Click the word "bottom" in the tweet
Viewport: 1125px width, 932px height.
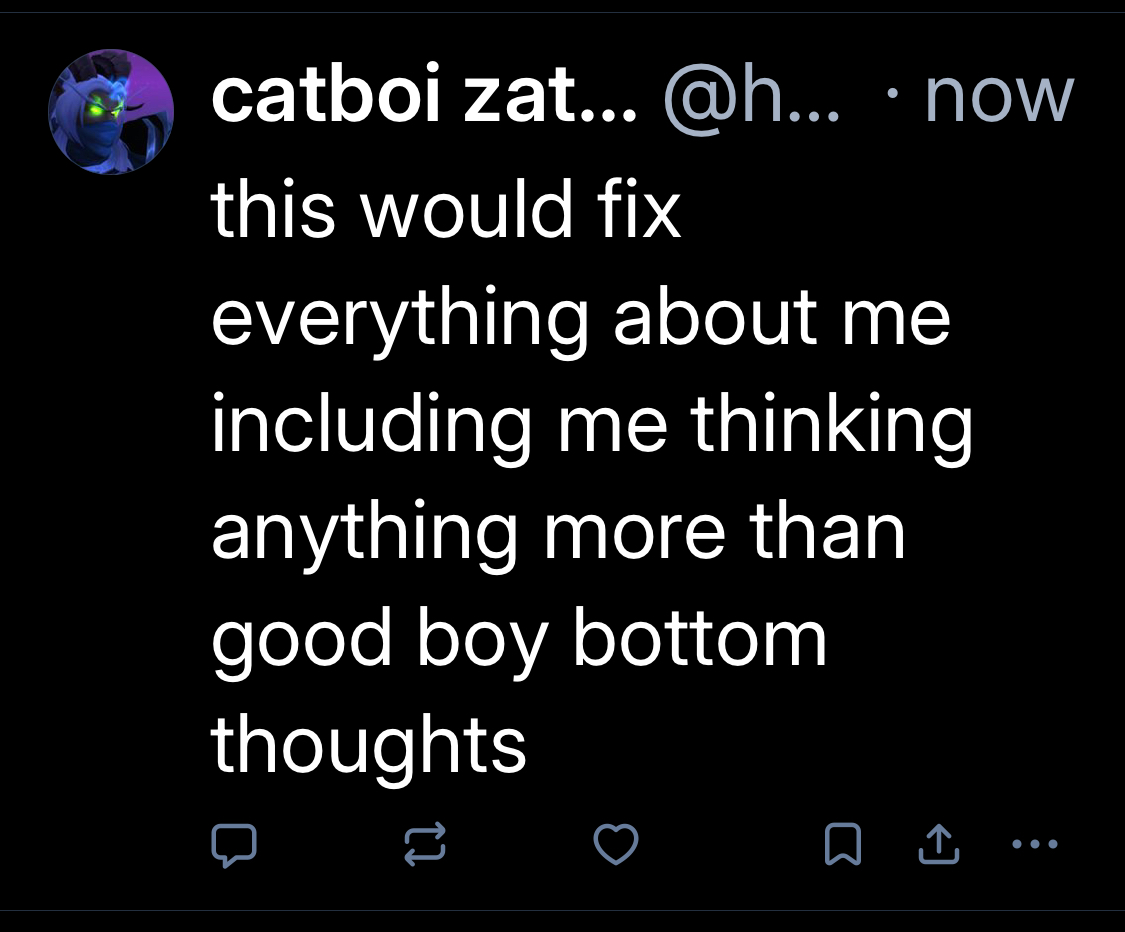click(x=699, y=638)
